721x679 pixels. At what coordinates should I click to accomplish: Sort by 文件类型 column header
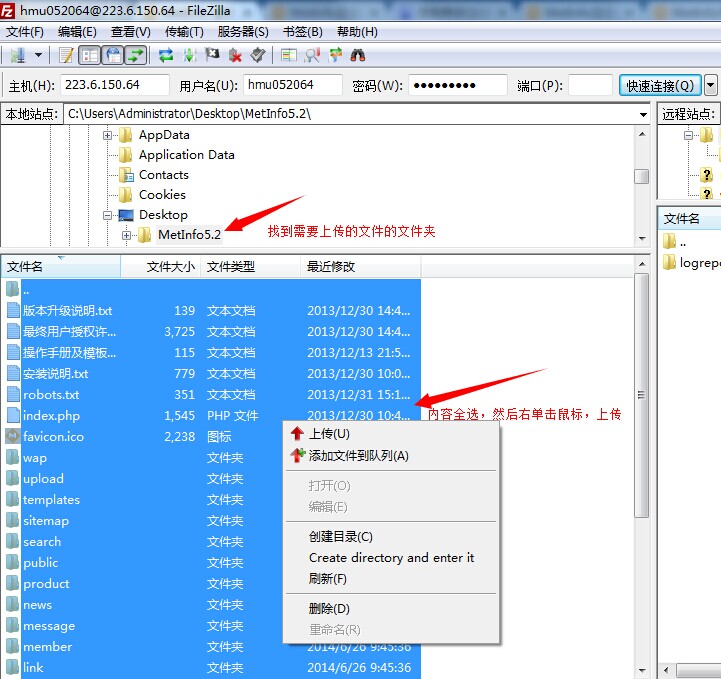click(251, 267)
